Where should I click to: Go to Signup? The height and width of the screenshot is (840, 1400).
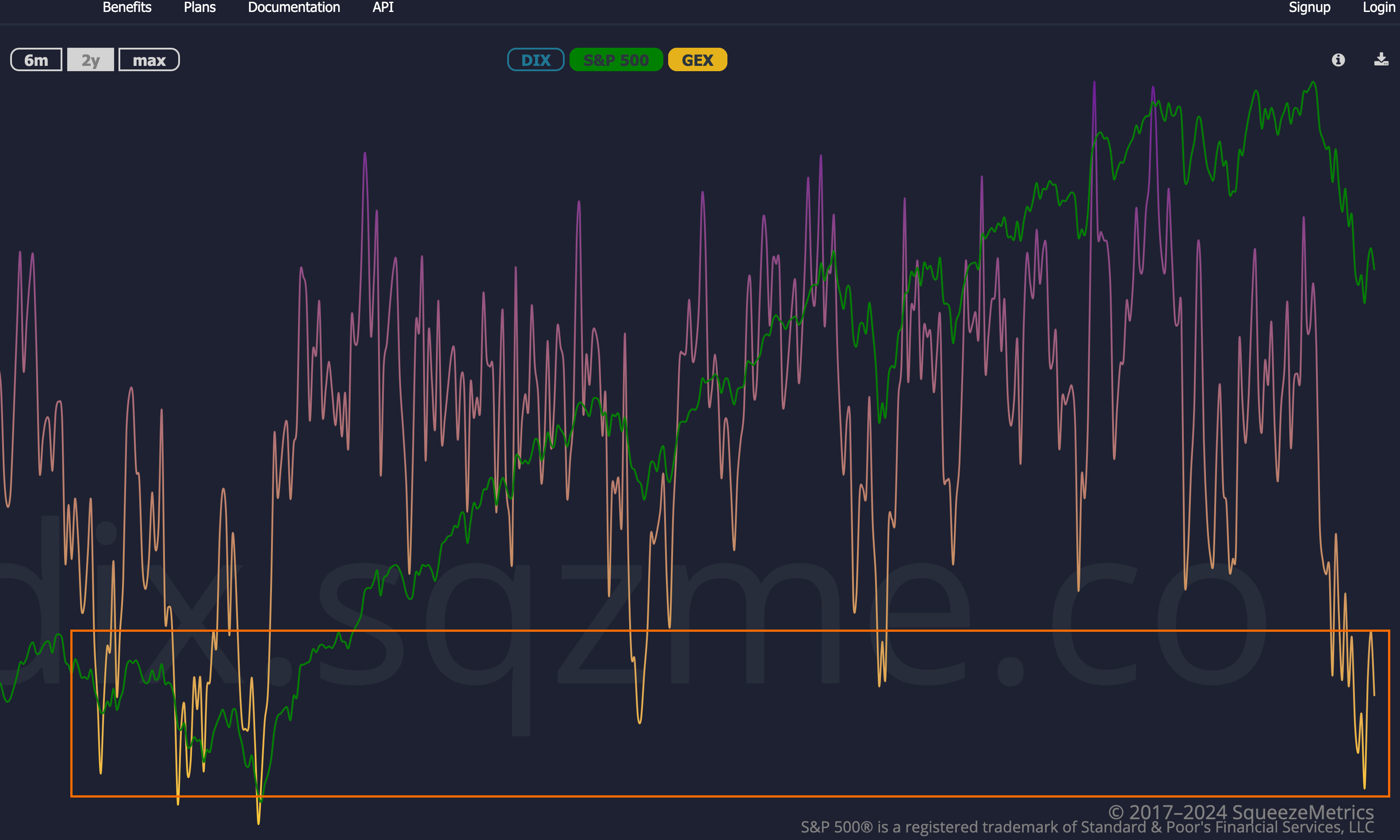click(x=1309, y=8)
